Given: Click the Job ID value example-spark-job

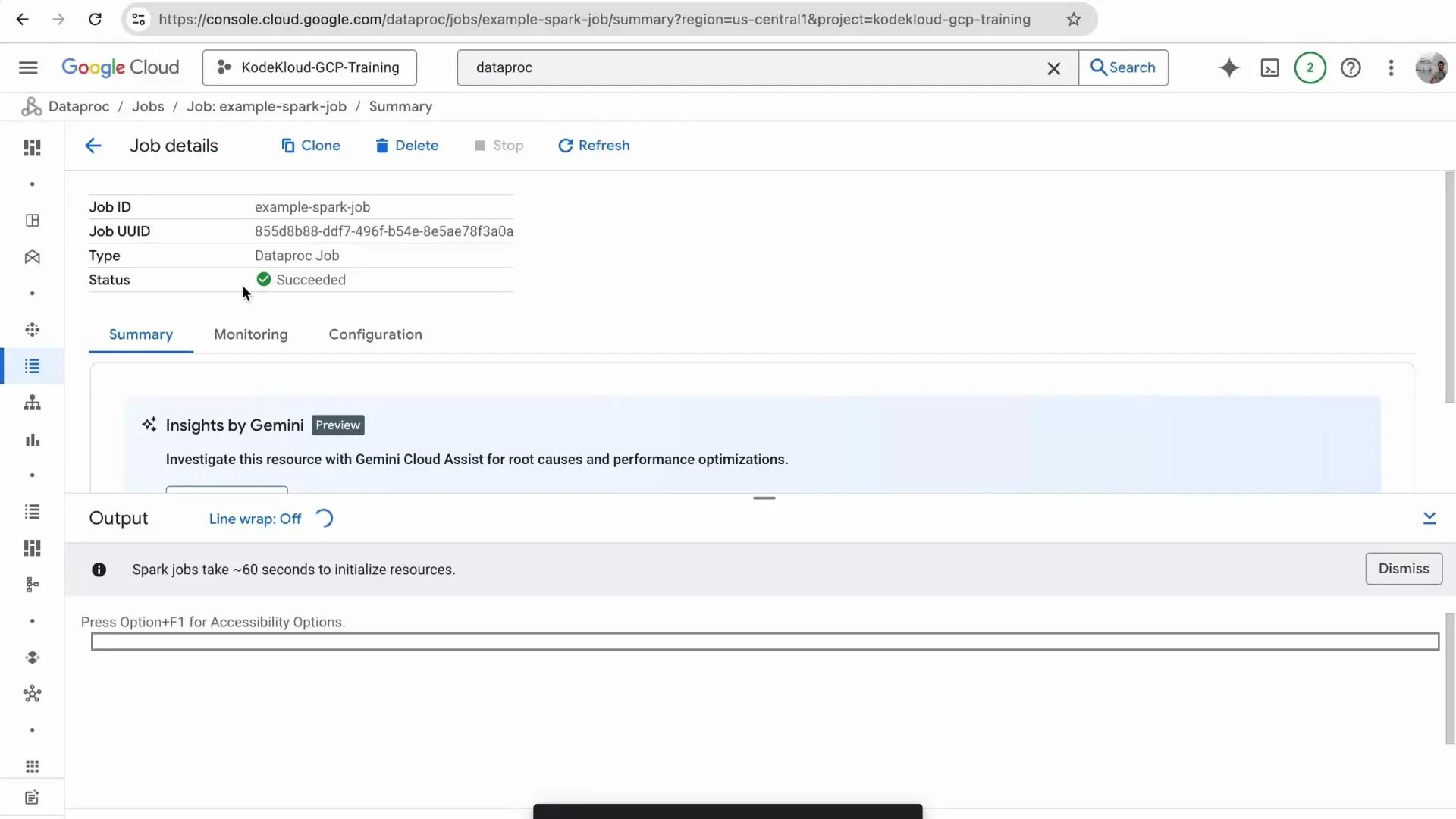Looking at the screenshot, I should 312,207.
